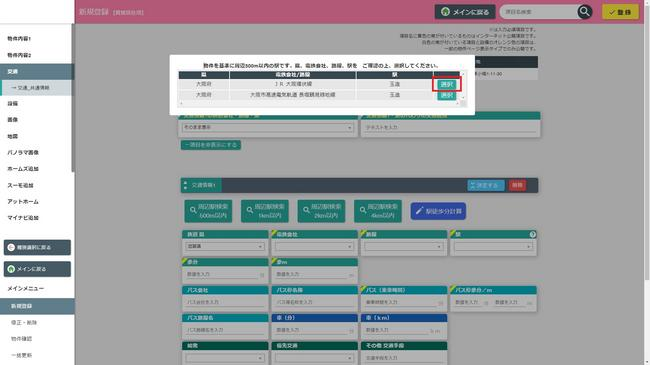Click the 1km以内 nearby station search icon
This screenshot has height=365, width=650.
point(250,210)
